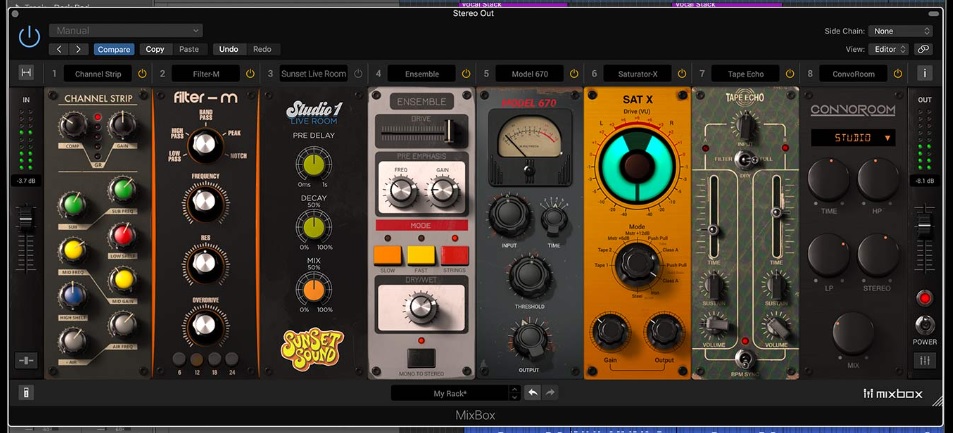Click the red LOW SHELF knob
The image size is (953, 433).
click(123, 236)
